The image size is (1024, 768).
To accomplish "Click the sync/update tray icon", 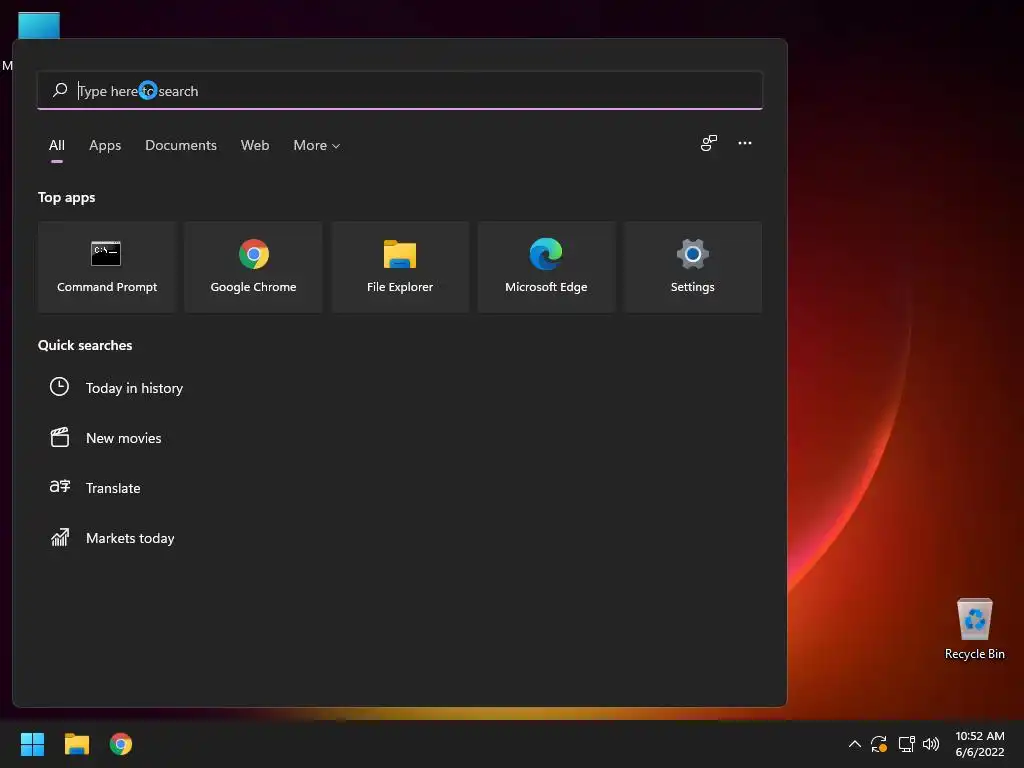I will [879, 744].
